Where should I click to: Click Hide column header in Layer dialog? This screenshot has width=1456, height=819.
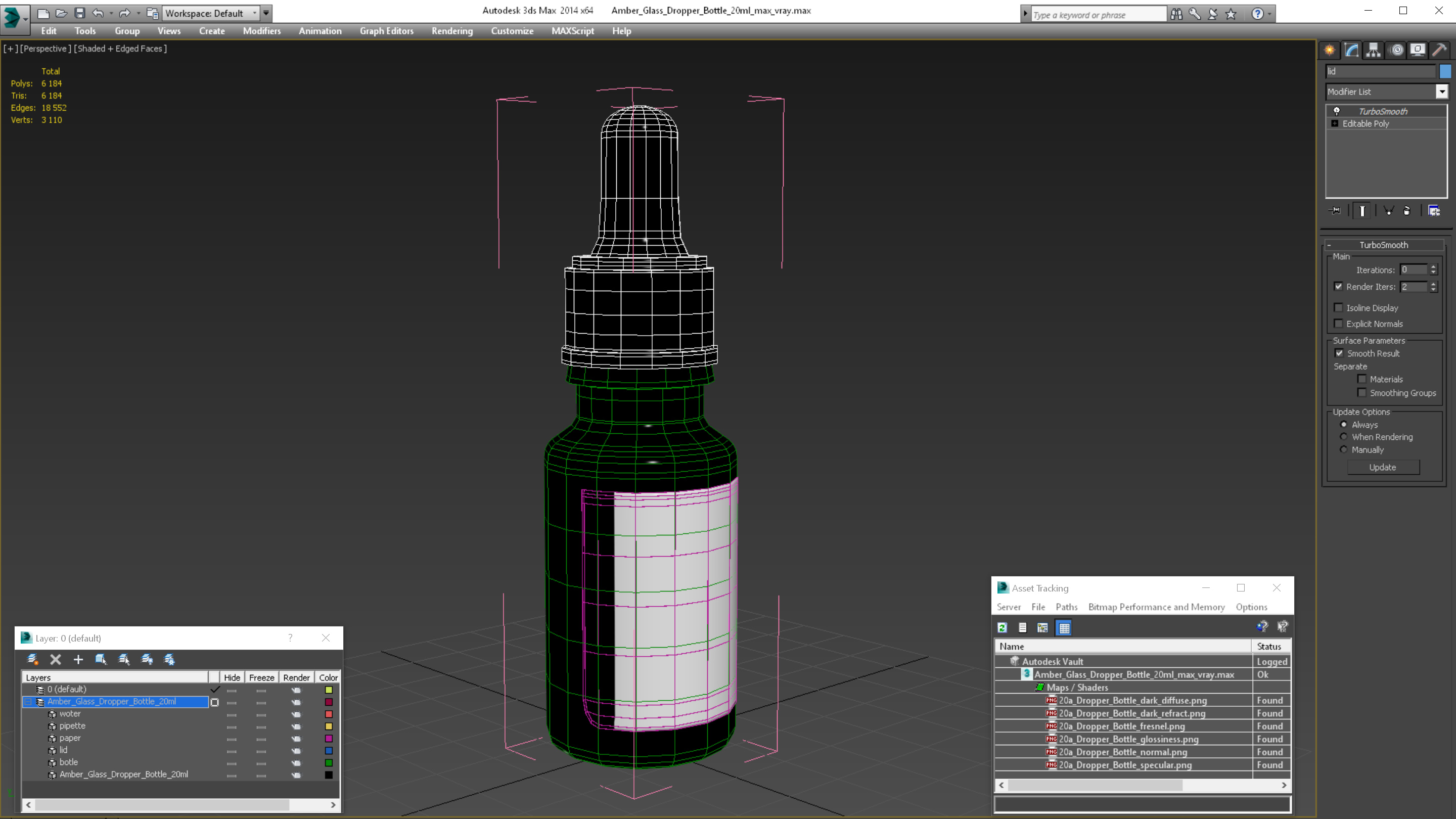[x=232, y=677]
